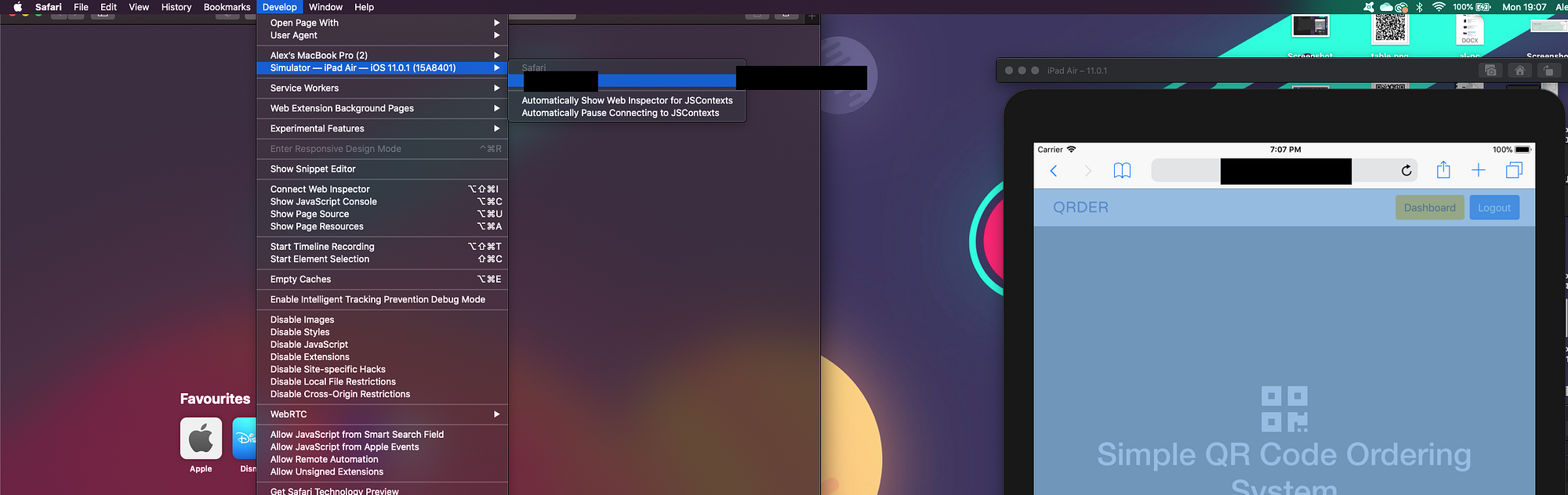The image size is (1568, 495).
Task: Expand Alex's MacBook Pro (2) submenu
Action: coord(382,56)
